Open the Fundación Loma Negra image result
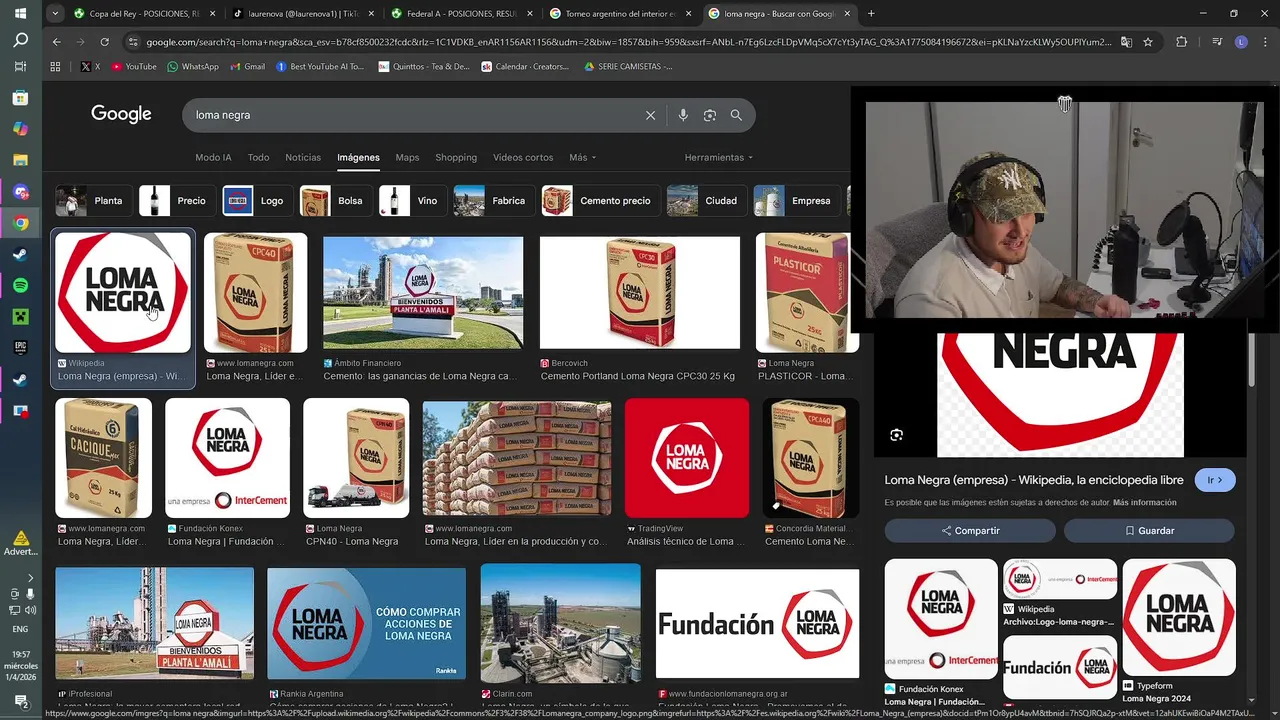The width and height of the screenshot is (1280, 720). pyautogui.click(x=757, y=624)
